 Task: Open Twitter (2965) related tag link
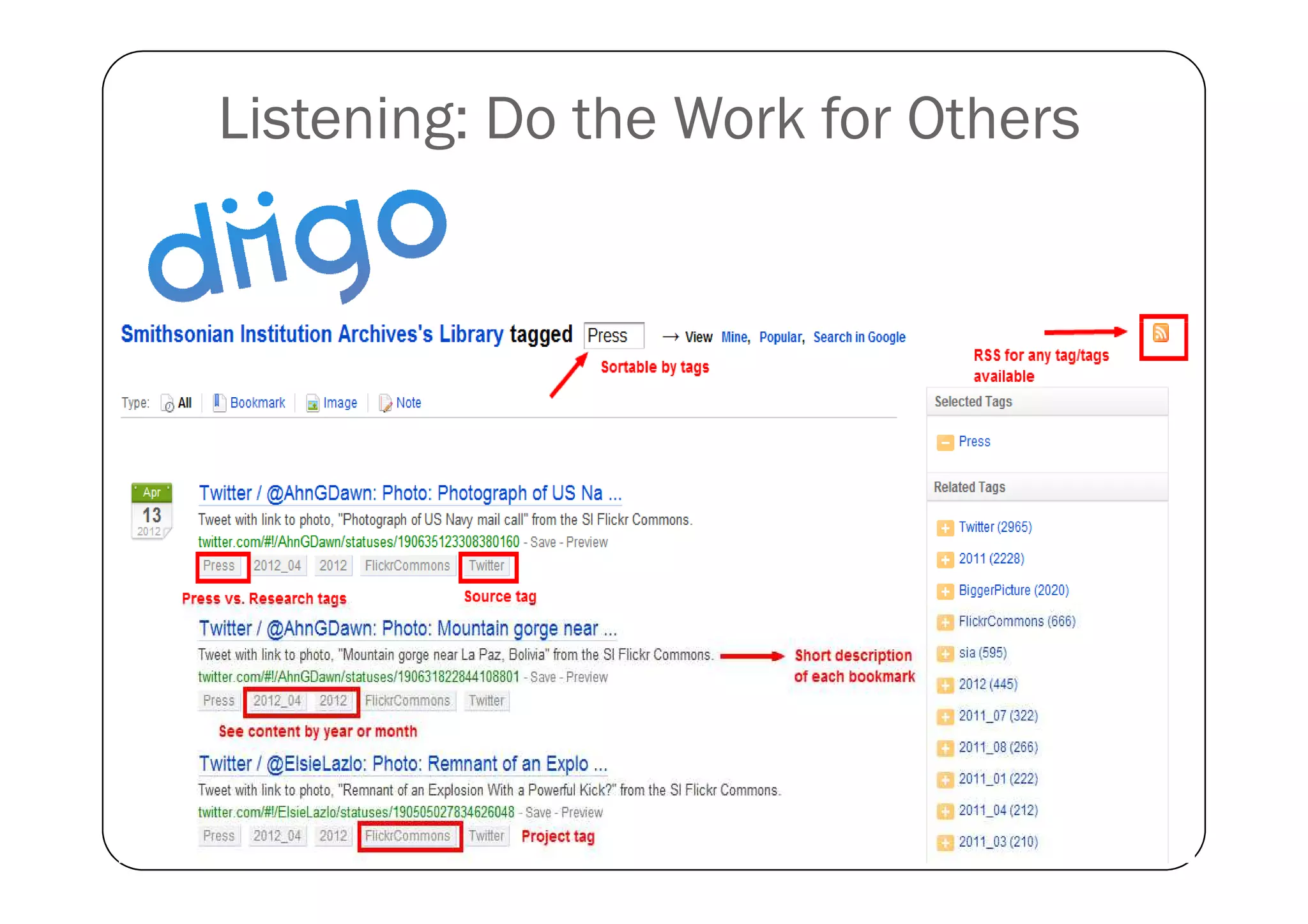point(995,527)
